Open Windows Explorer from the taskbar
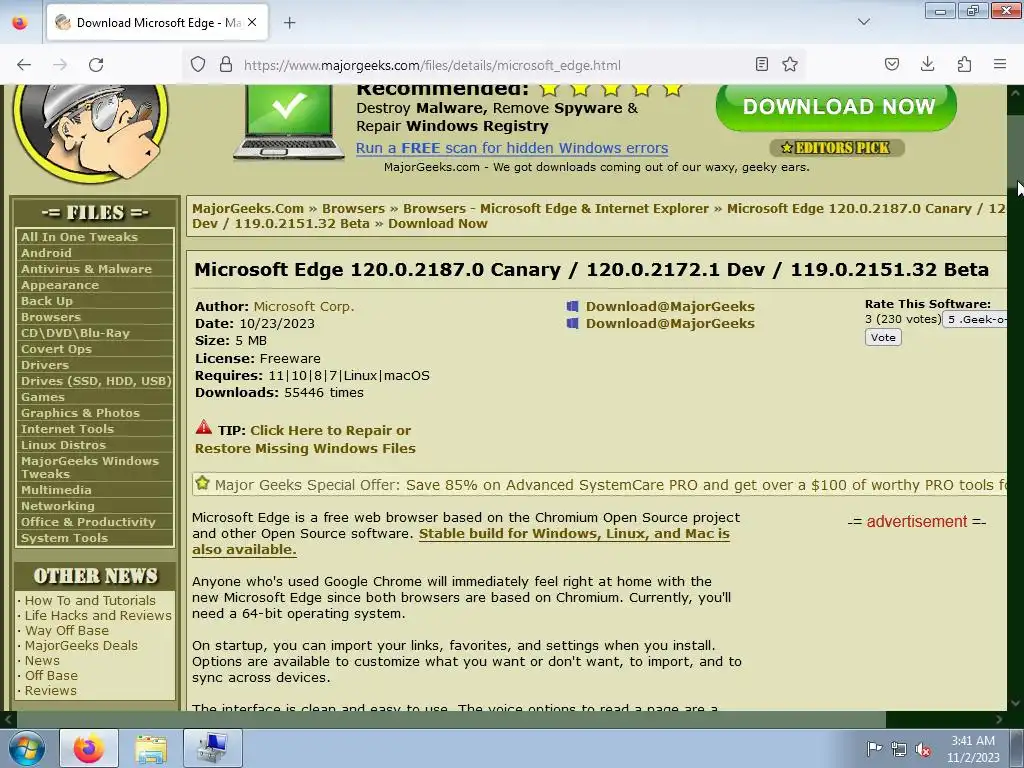This screenshot has height=768, width=1024. (151, 748)
